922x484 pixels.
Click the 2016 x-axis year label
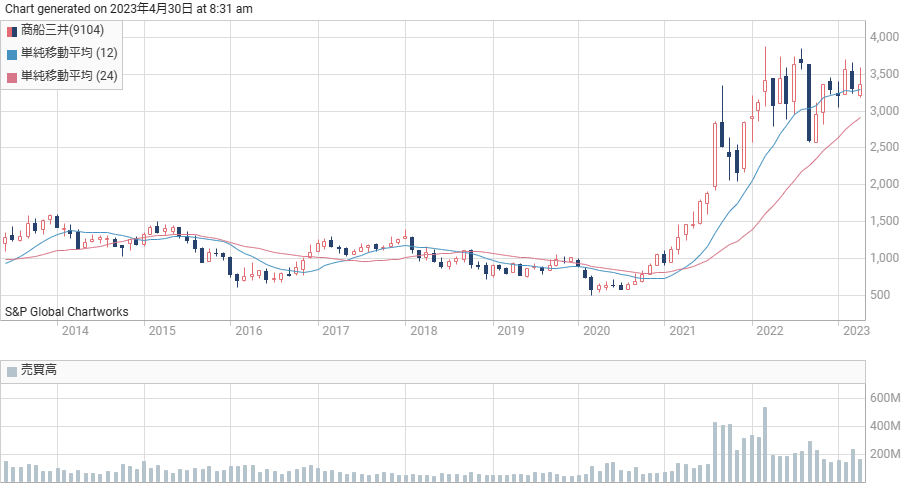249,331
